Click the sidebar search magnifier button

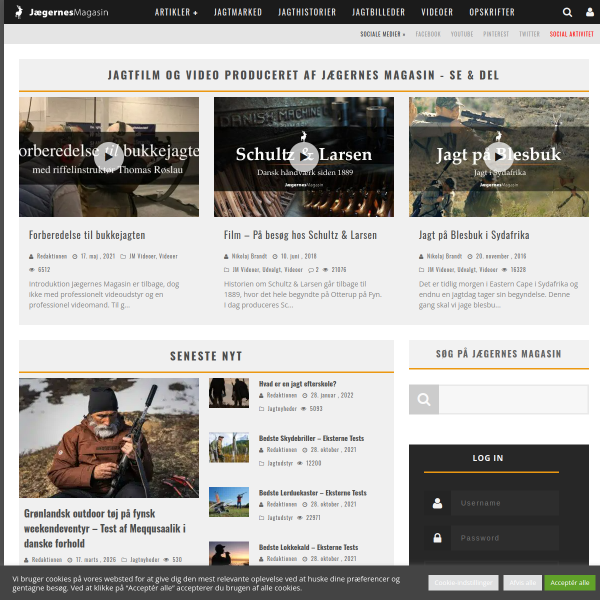[424, 399]
